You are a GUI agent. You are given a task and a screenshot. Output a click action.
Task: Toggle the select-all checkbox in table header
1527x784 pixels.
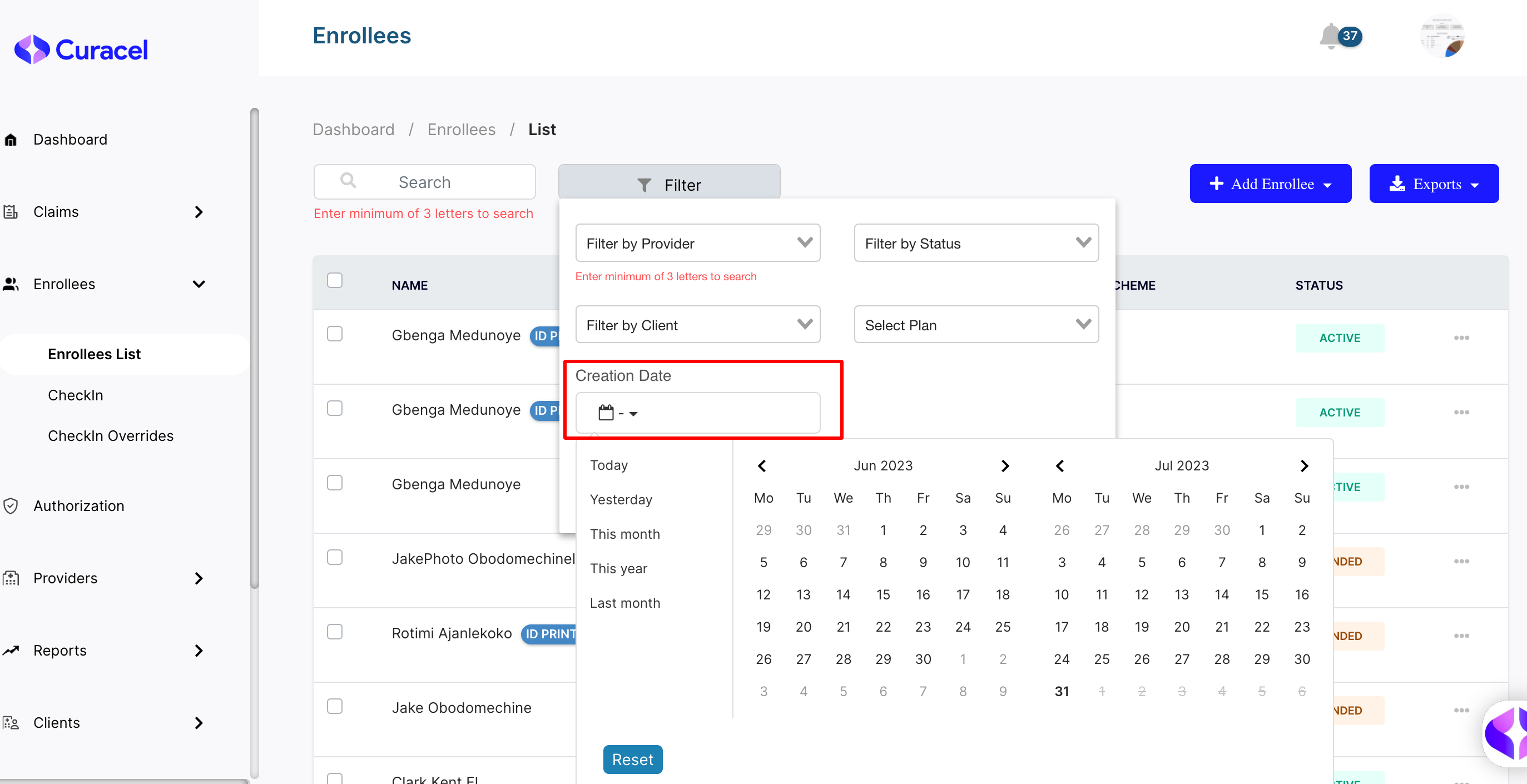click(x=335, y=280)
